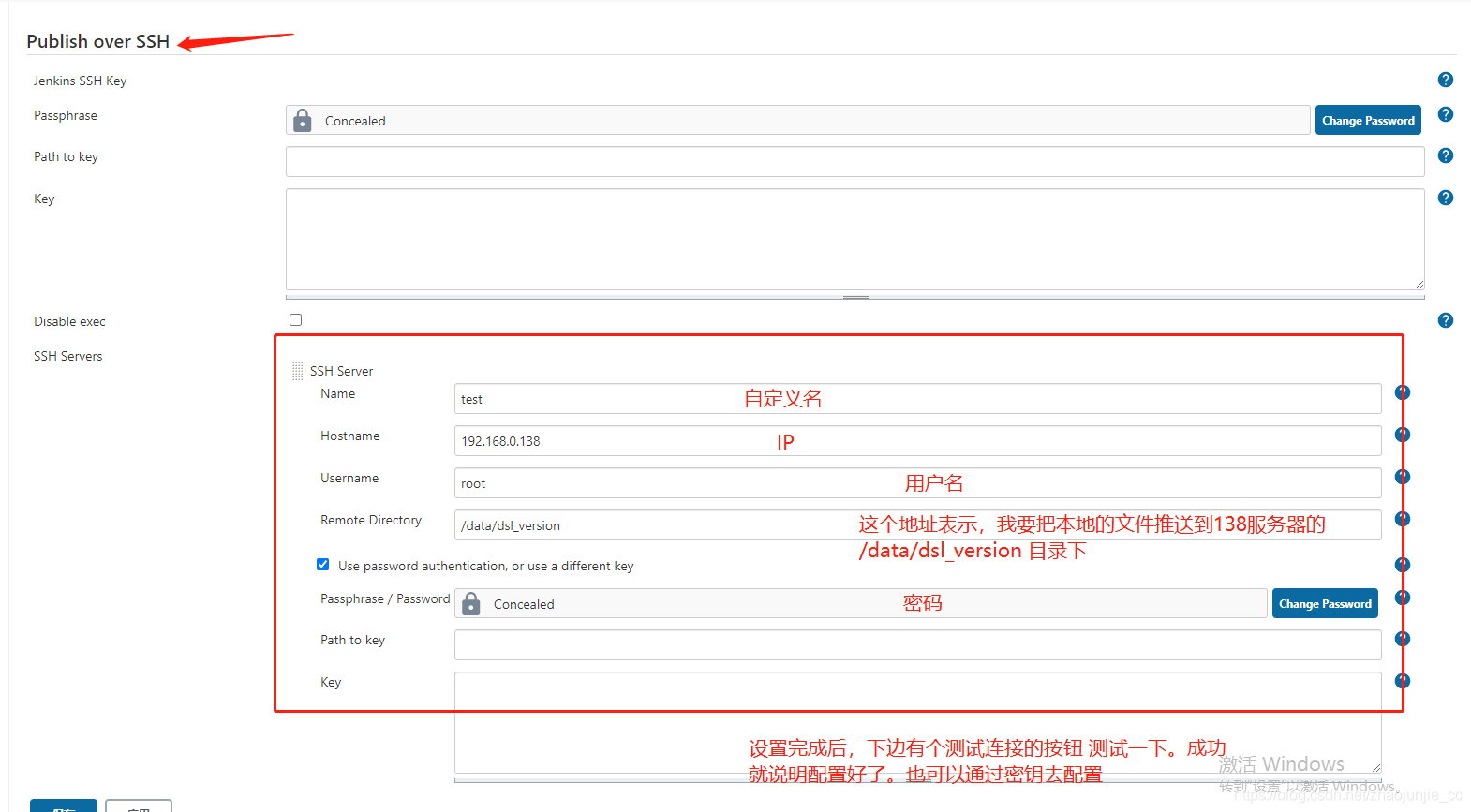Open help icon for top Key textarea

[x=1446, y=198]
